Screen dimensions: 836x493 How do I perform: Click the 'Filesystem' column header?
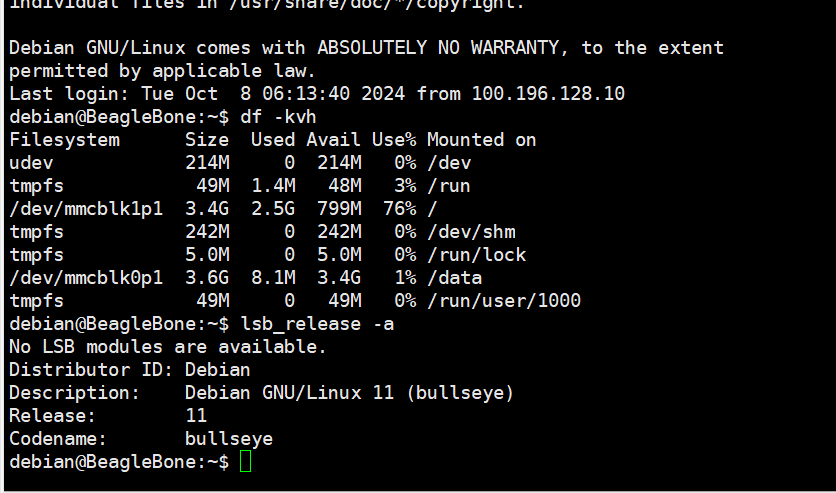point(65,140)
